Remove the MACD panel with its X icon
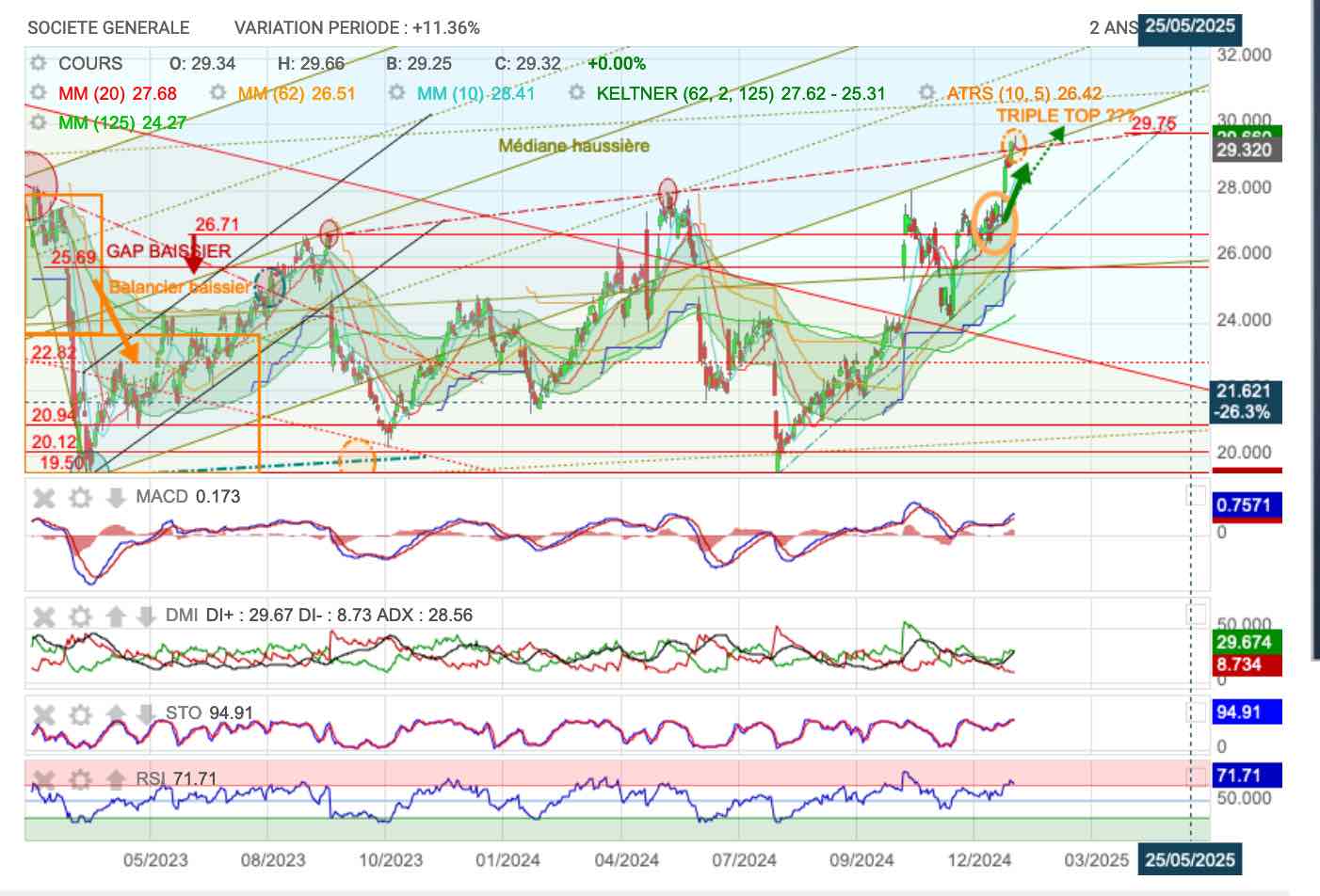Image resolution: width=1320 pixels, height=896 pixels. coord(44,497)
